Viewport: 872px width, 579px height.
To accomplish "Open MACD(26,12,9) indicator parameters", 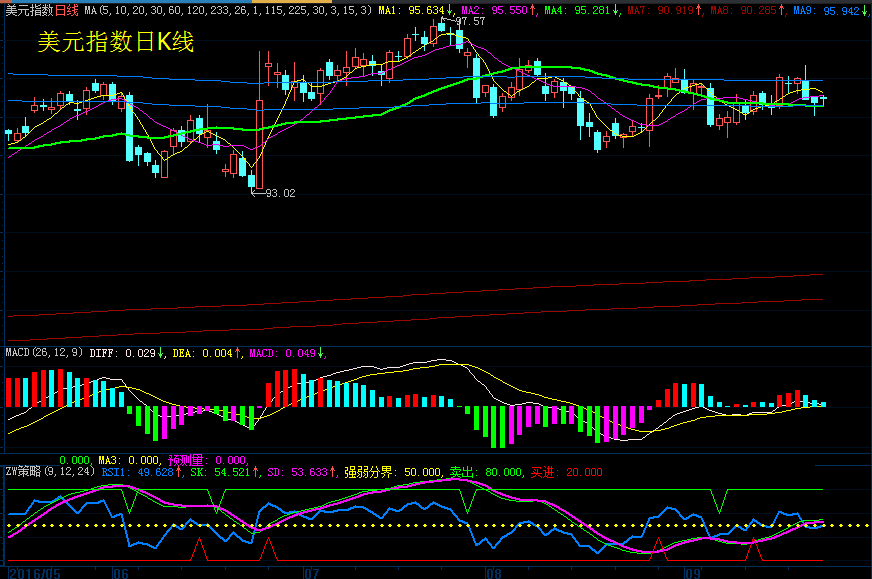I will coord(45,353).
